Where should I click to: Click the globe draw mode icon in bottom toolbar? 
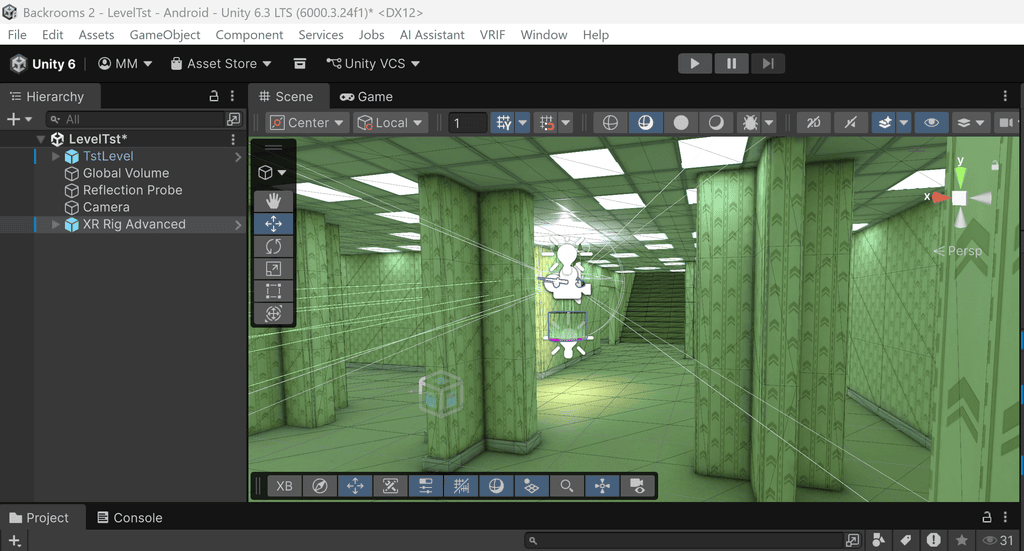pyautogui.click(x=496, y=486)
